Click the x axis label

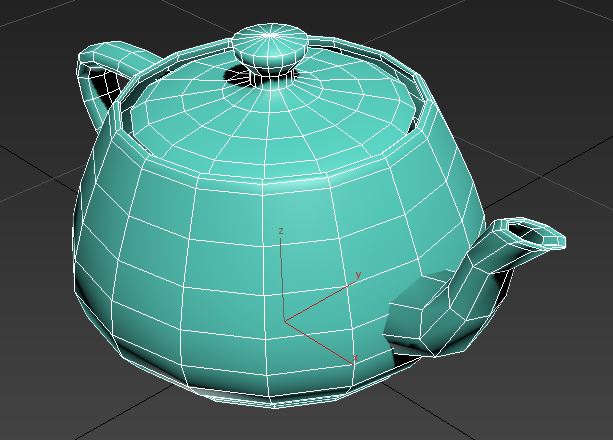click(355, 357)
